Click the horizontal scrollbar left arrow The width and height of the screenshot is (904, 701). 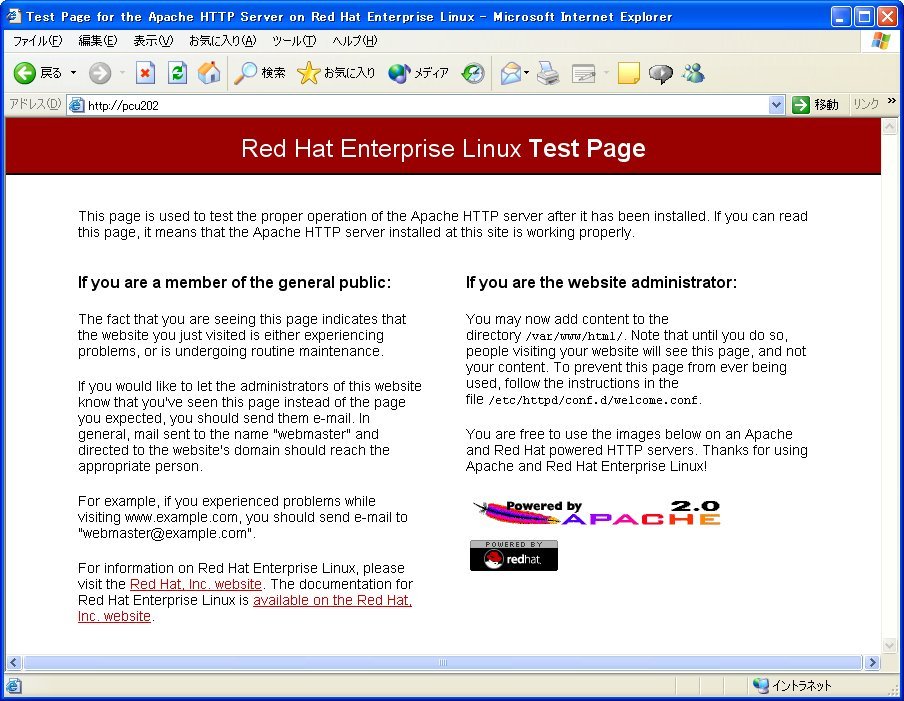tap(14, 662)
